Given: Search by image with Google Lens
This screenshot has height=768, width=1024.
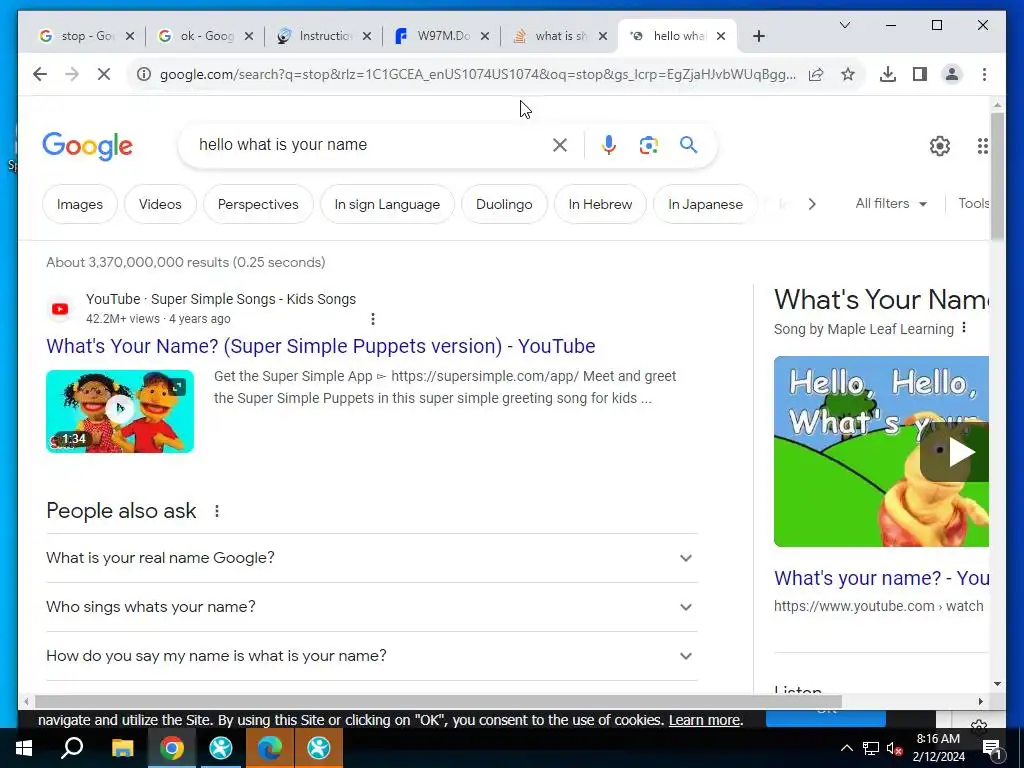Looking at the screenshot, I should pyautogui.click(x=648, y=144).
